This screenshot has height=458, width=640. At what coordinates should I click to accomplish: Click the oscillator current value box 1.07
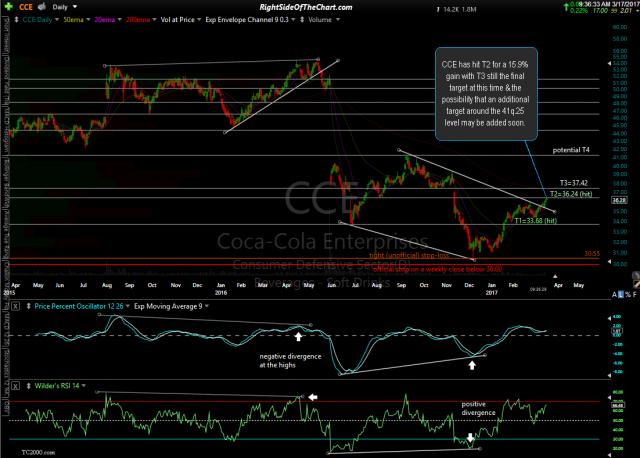click(617, 331)
